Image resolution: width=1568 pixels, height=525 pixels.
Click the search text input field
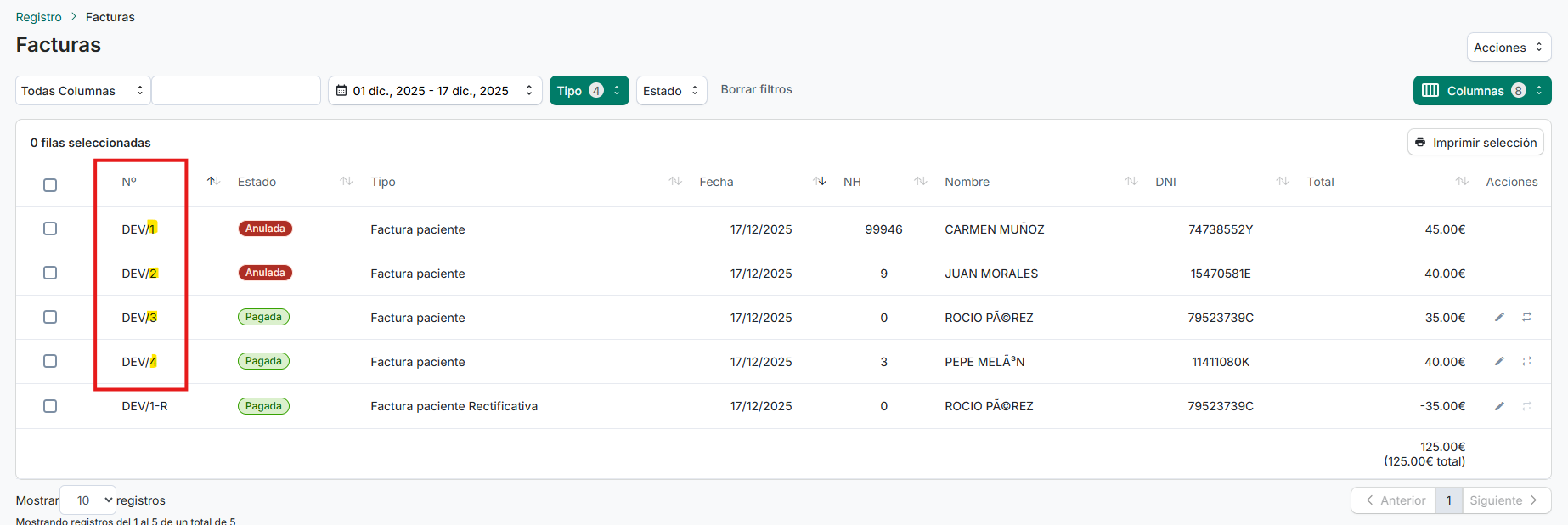236,91
